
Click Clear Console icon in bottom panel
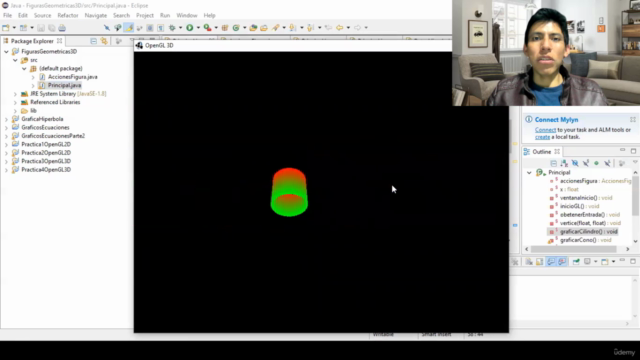click(x=529, y=262)
